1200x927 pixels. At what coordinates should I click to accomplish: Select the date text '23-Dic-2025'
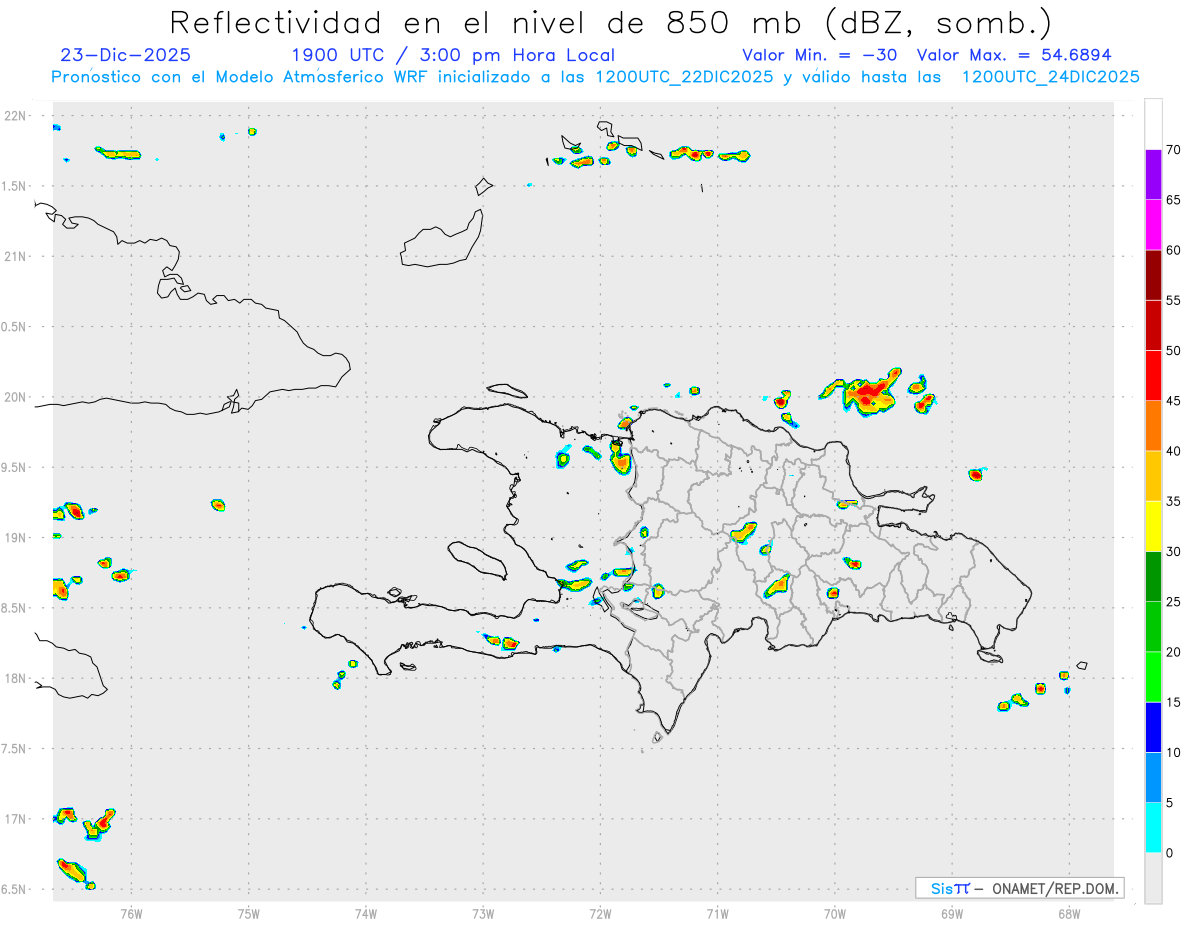pos(126,55)
